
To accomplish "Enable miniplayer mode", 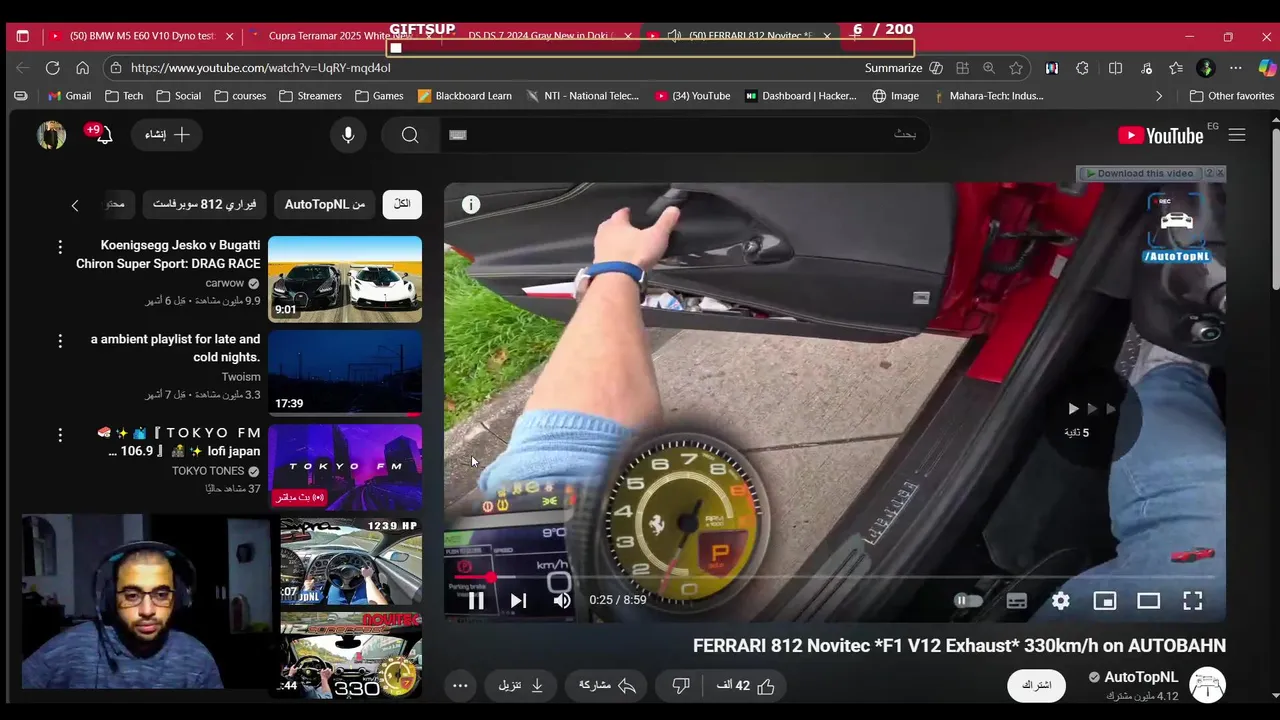I will point(1104,600).
